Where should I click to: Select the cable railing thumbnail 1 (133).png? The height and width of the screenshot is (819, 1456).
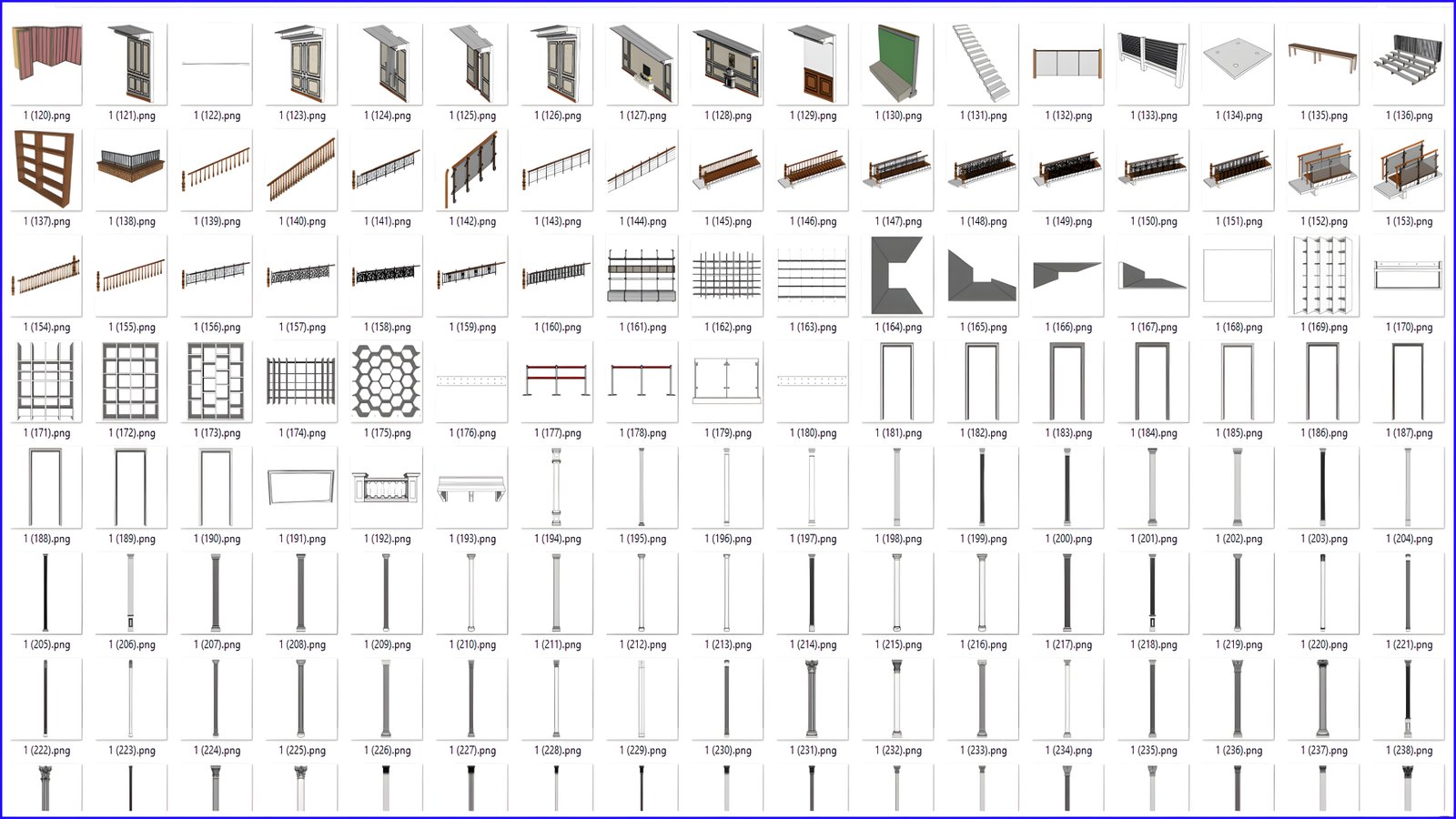1152,64
